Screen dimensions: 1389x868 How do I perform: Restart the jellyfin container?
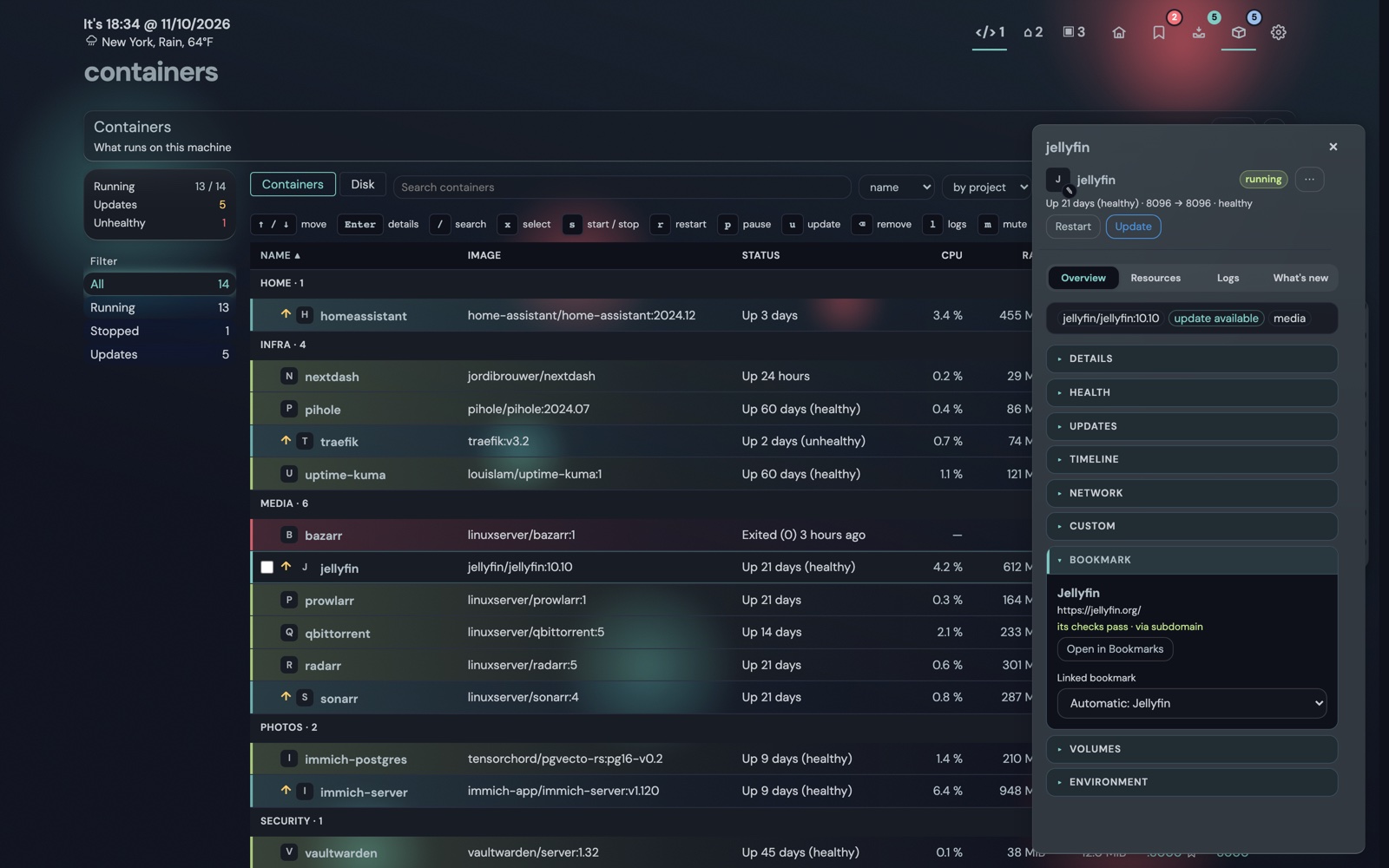1073,227
